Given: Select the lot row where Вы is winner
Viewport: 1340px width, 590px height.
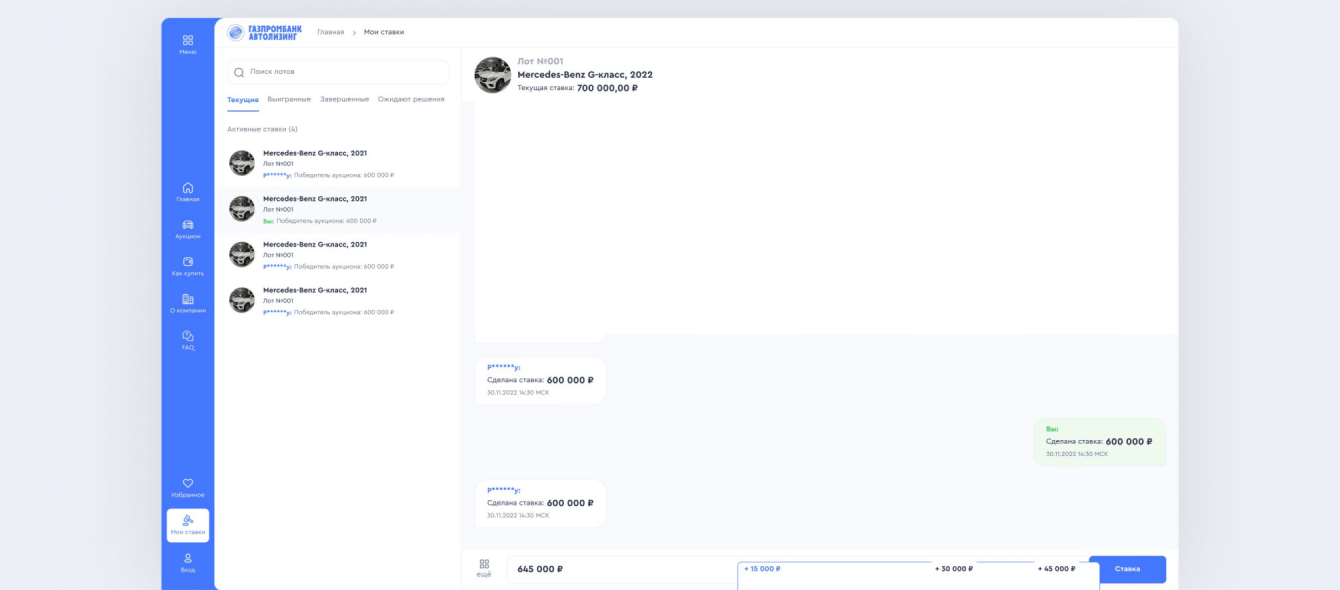Looking at the screenshot, I should click(339, 210).
